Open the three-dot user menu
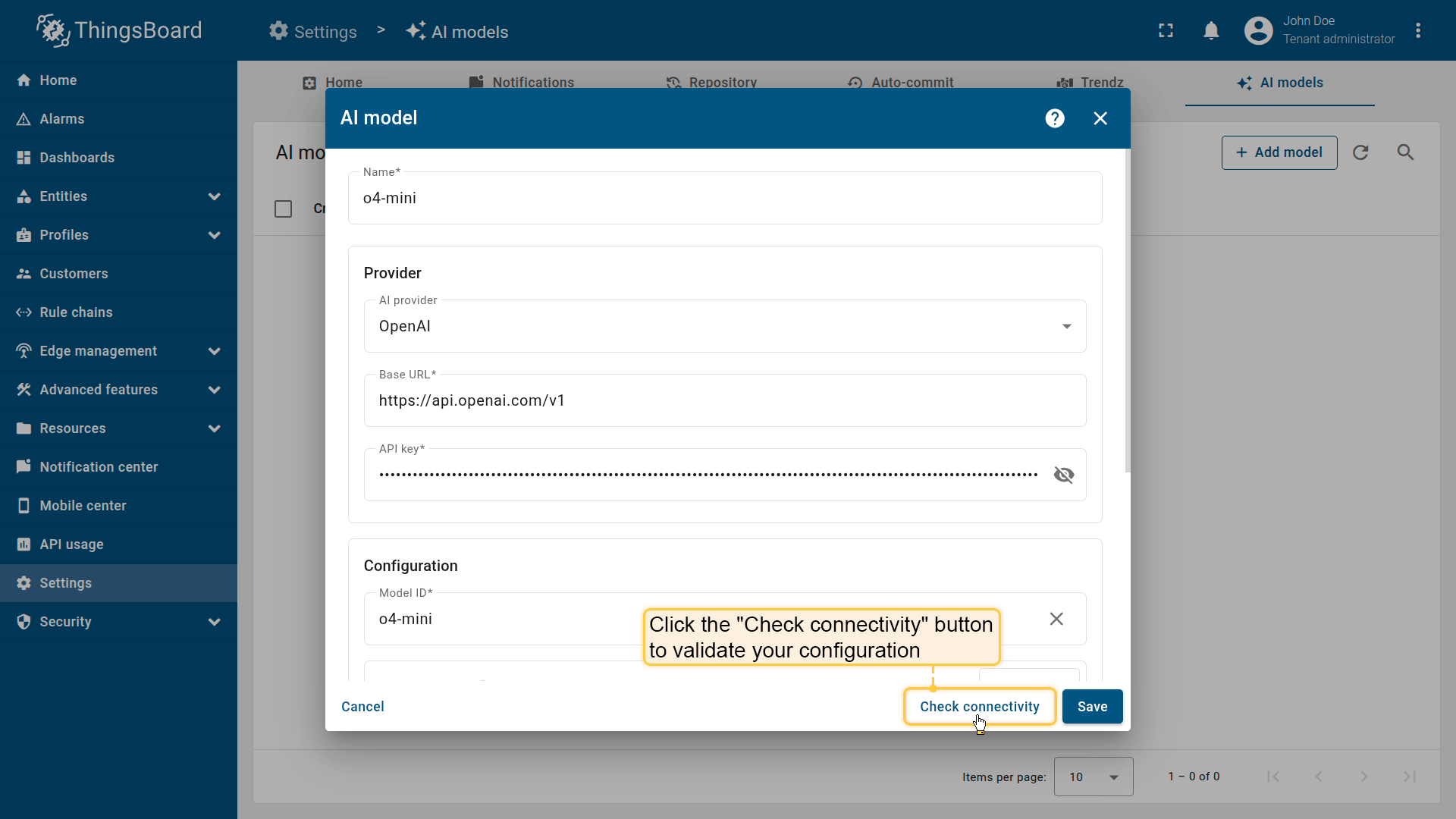Image resolution: width=1456 pixels, height=819 pixels. (x=1418, y=31)
